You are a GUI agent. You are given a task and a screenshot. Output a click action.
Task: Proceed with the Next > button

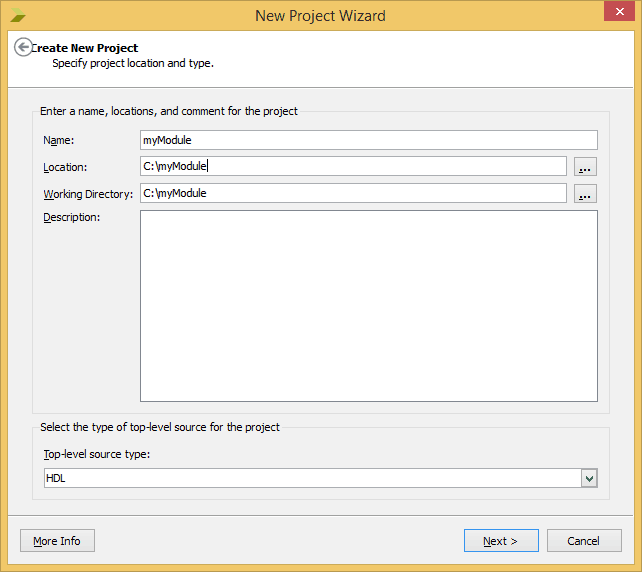500,541
